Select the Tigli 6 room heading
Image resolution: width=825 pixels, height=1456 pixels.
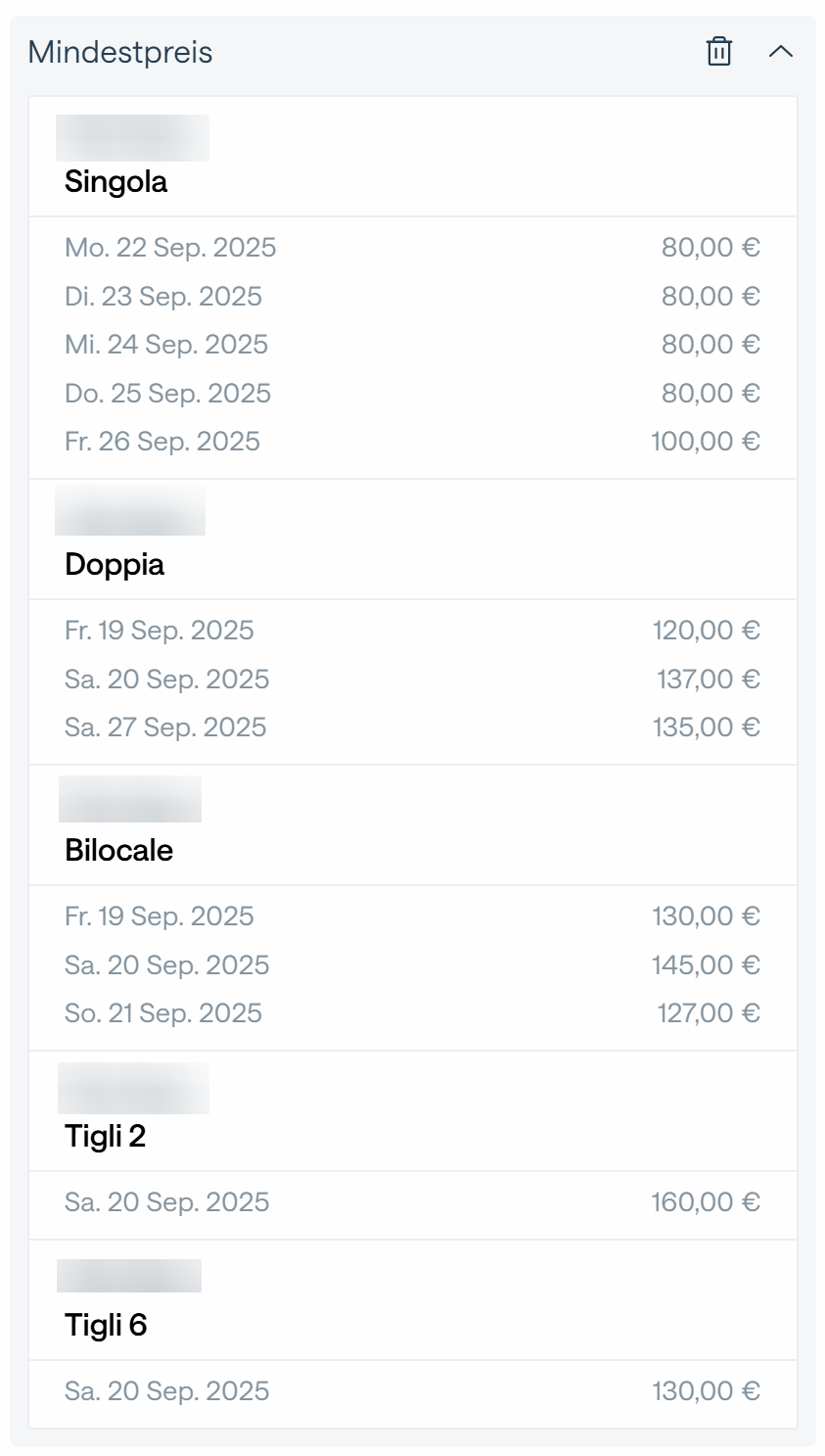pos(106,1325)
